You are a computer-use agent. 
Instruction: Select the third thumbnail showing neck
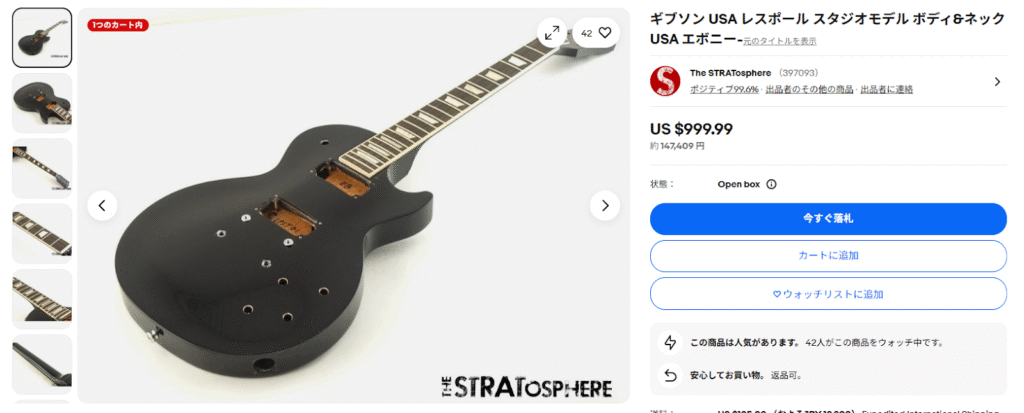tap(42, 169)
